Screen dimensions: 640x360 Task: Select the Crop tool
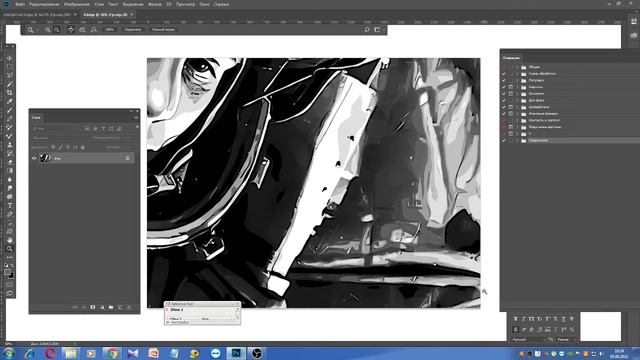10,93
